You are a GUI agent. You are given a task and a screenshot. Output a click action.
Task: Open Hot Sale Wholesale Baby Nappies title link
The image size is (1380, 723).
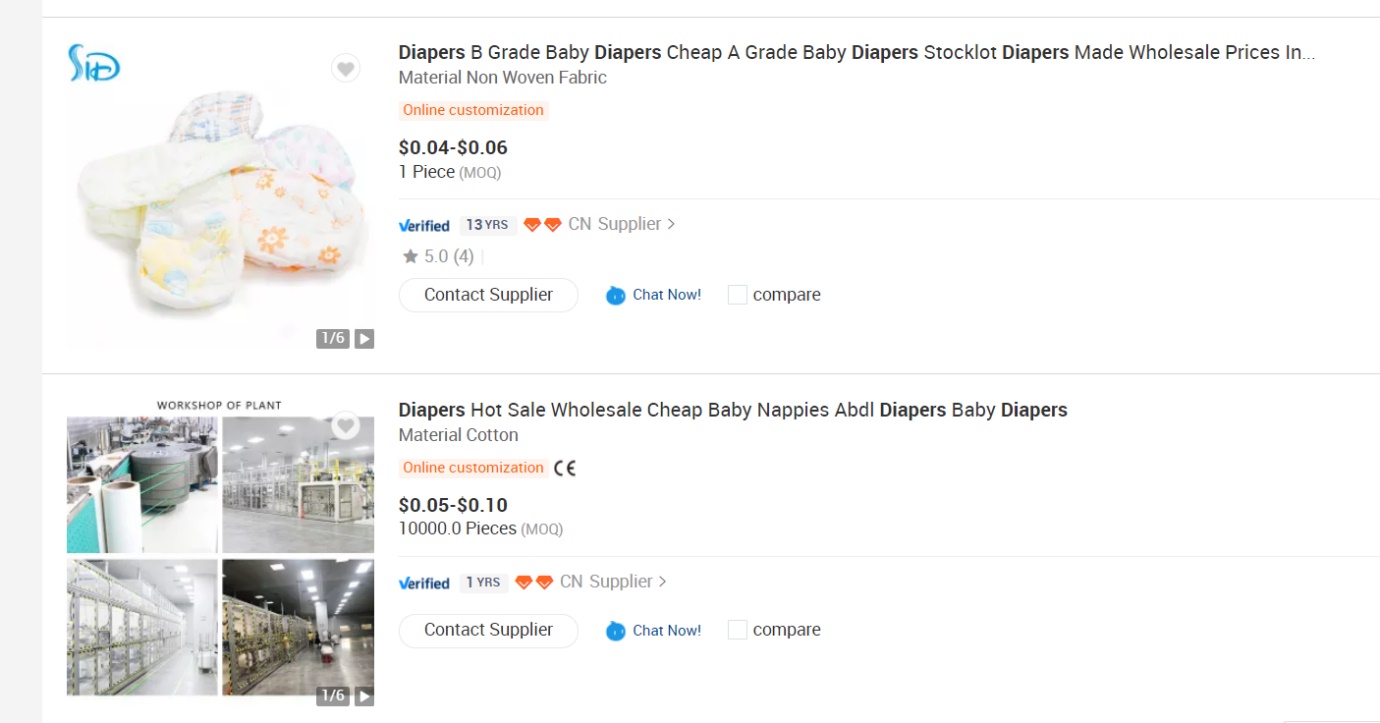[732, 410]
